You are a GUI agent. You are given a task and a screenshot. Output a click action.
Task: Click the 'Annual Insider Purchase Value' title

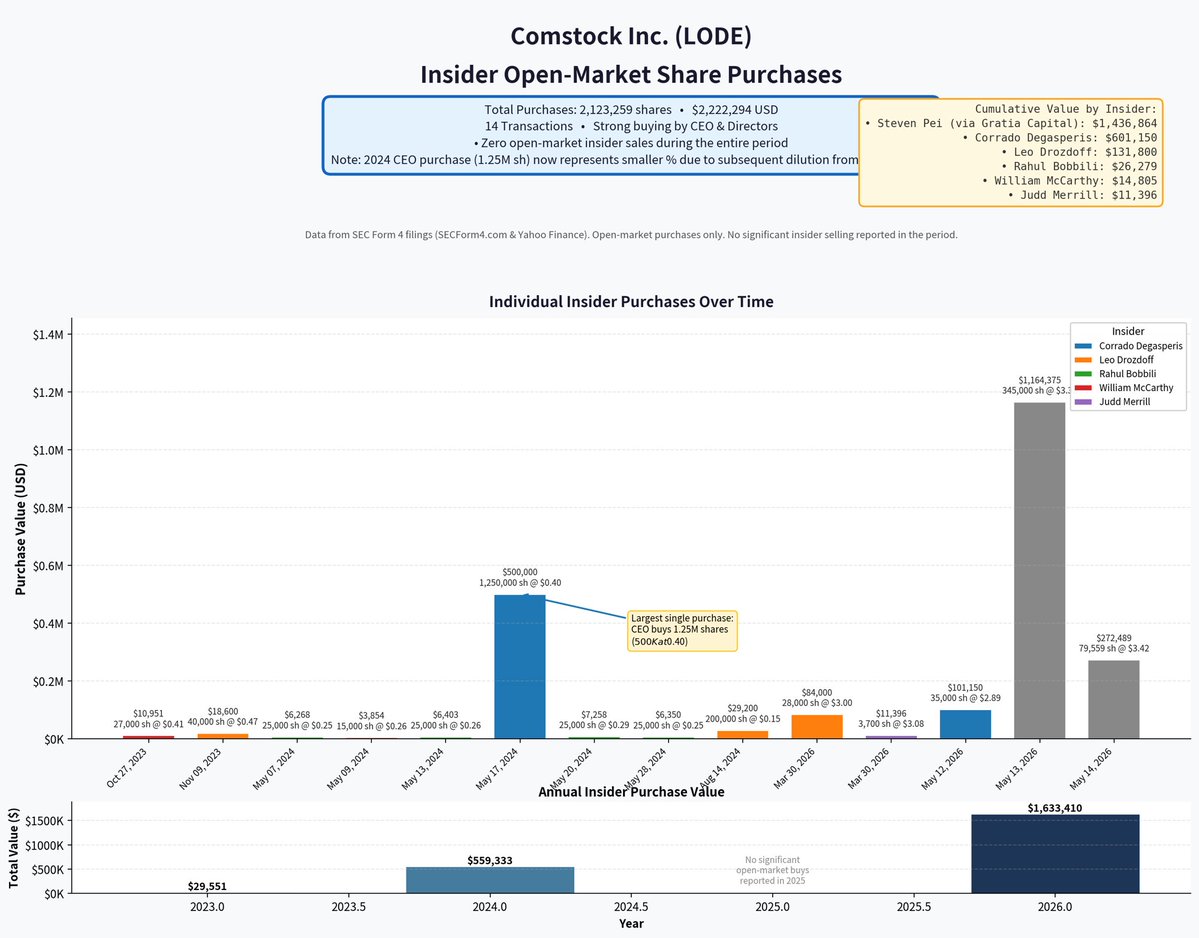click(631, 792)
